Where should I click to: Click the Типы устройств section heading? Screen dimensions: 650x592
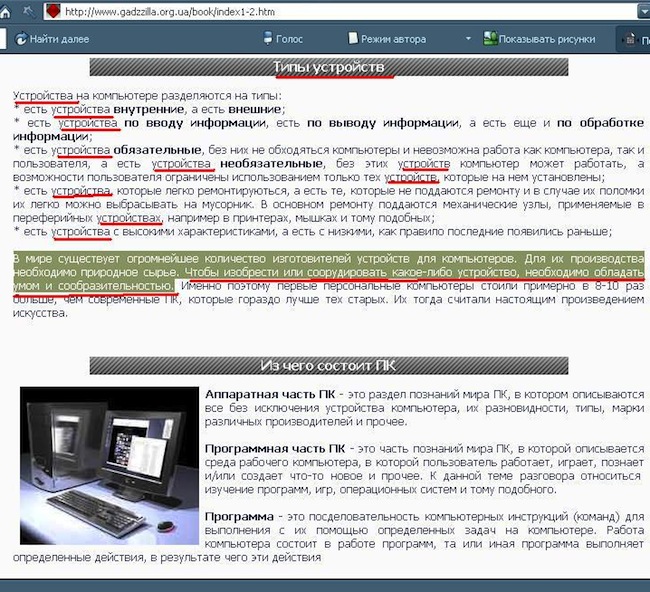click(329, 67)
